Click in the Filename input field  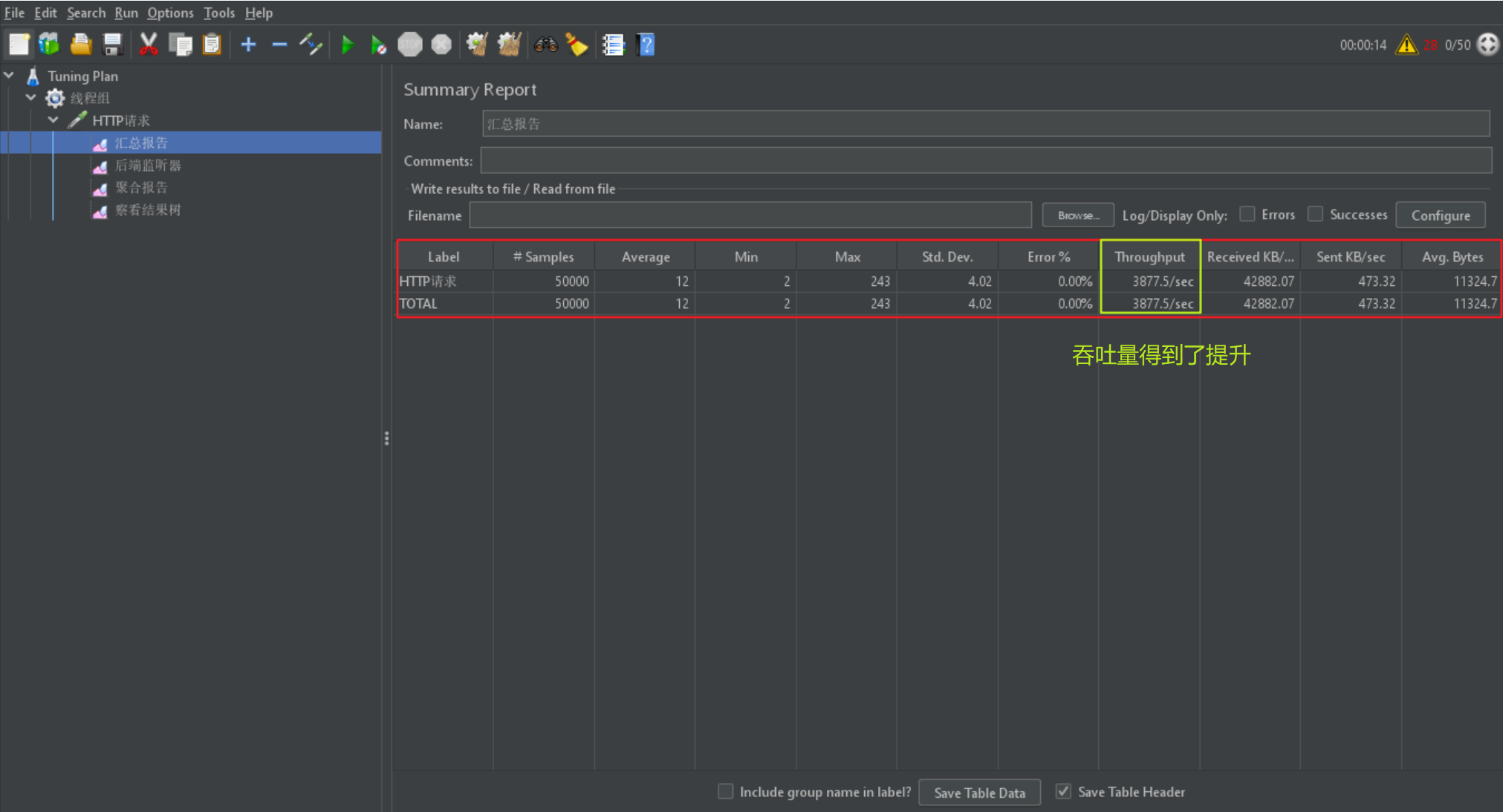[x=750, y=215]
